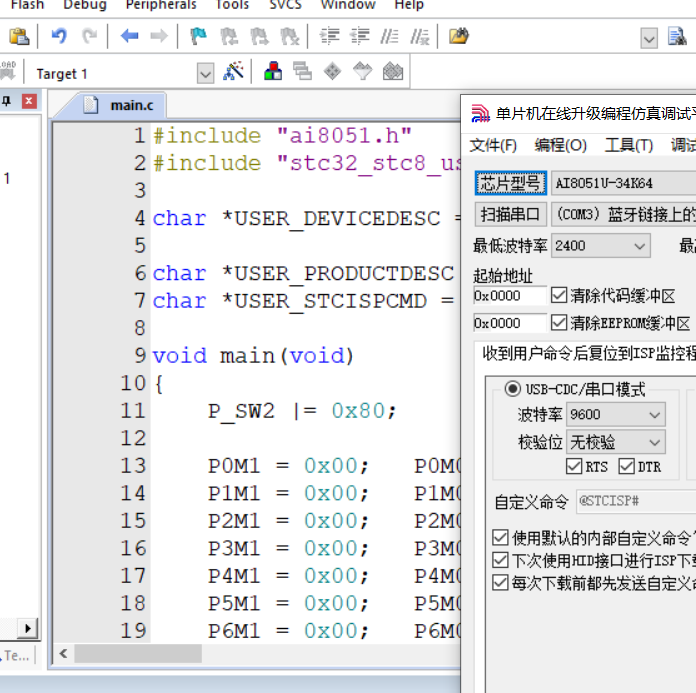Insert or remove bookmark flag
Viewport: 696px width, 693px height.
tap(198, 36)
